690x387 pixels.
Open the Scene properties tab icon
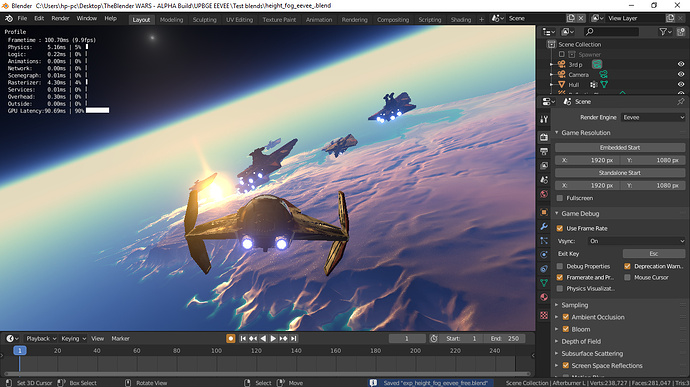(544, 180)
